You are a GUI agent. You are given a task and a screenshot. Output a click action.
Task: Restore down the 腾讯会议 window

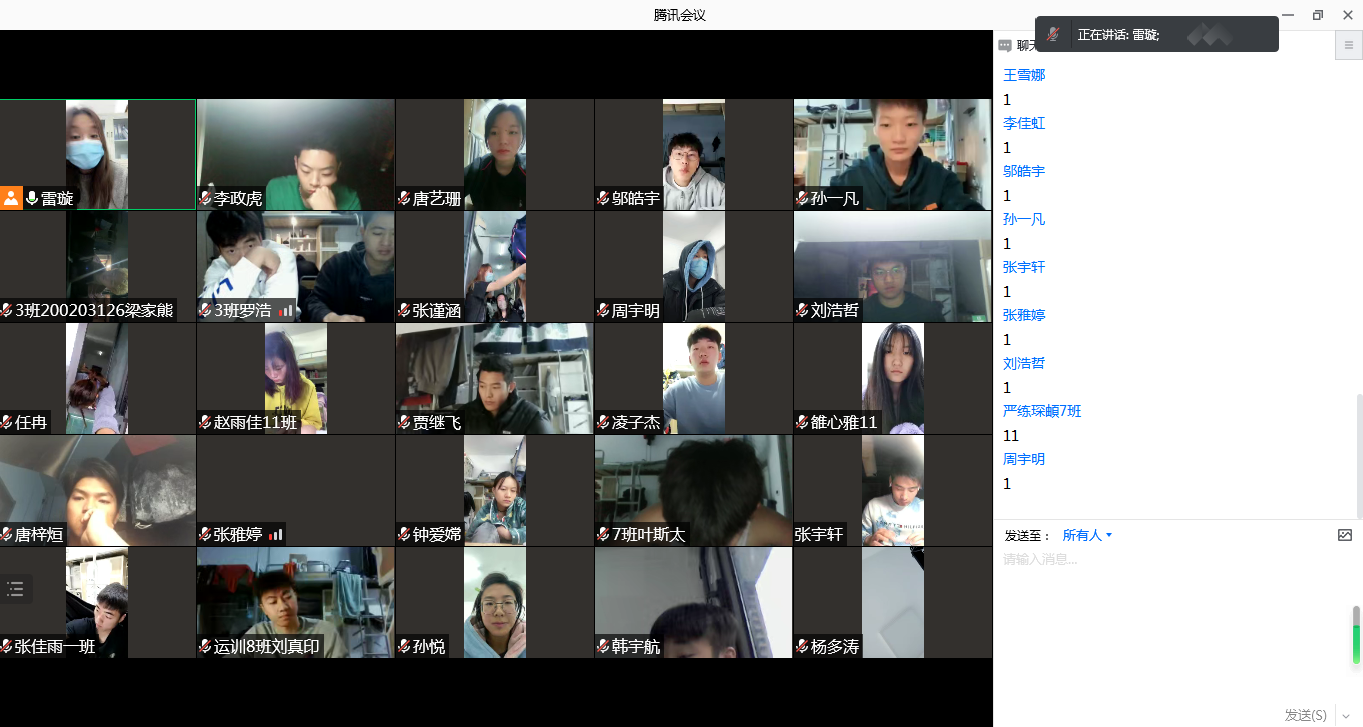1317,15
